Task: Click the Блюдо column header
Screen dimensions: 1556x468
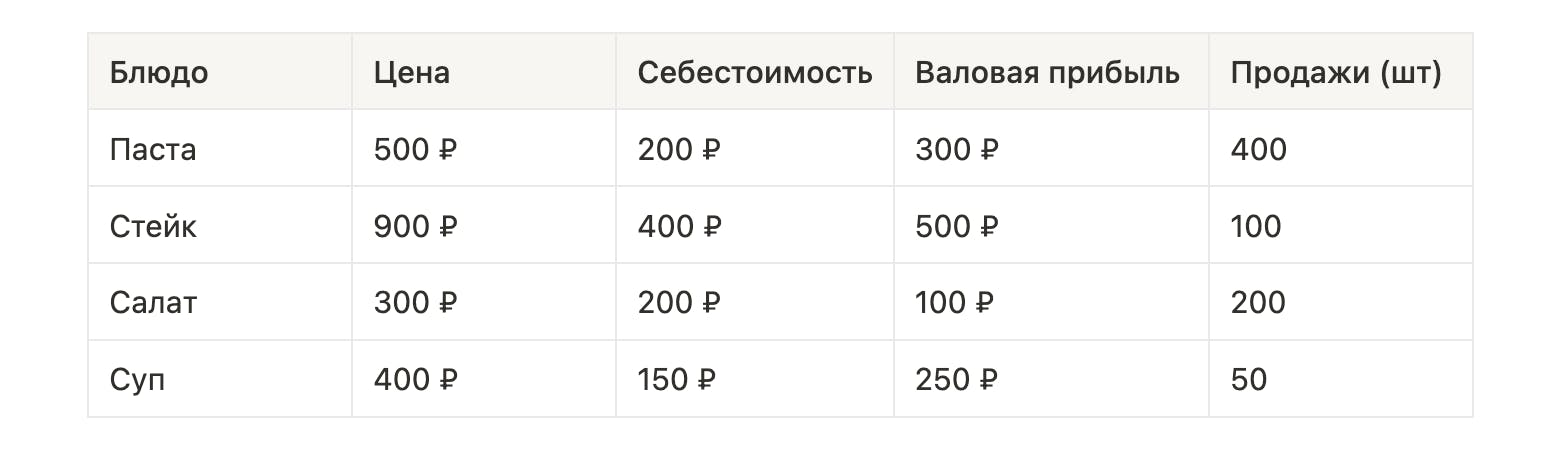Action: tap(159, 73)
